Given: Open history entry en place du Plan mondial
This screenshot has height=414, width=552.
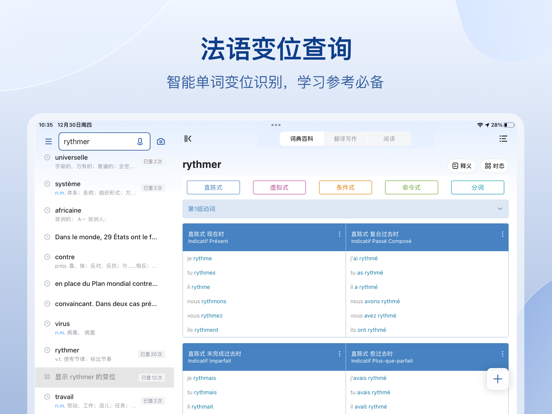Looking at the screenshot, I should 105,283.
